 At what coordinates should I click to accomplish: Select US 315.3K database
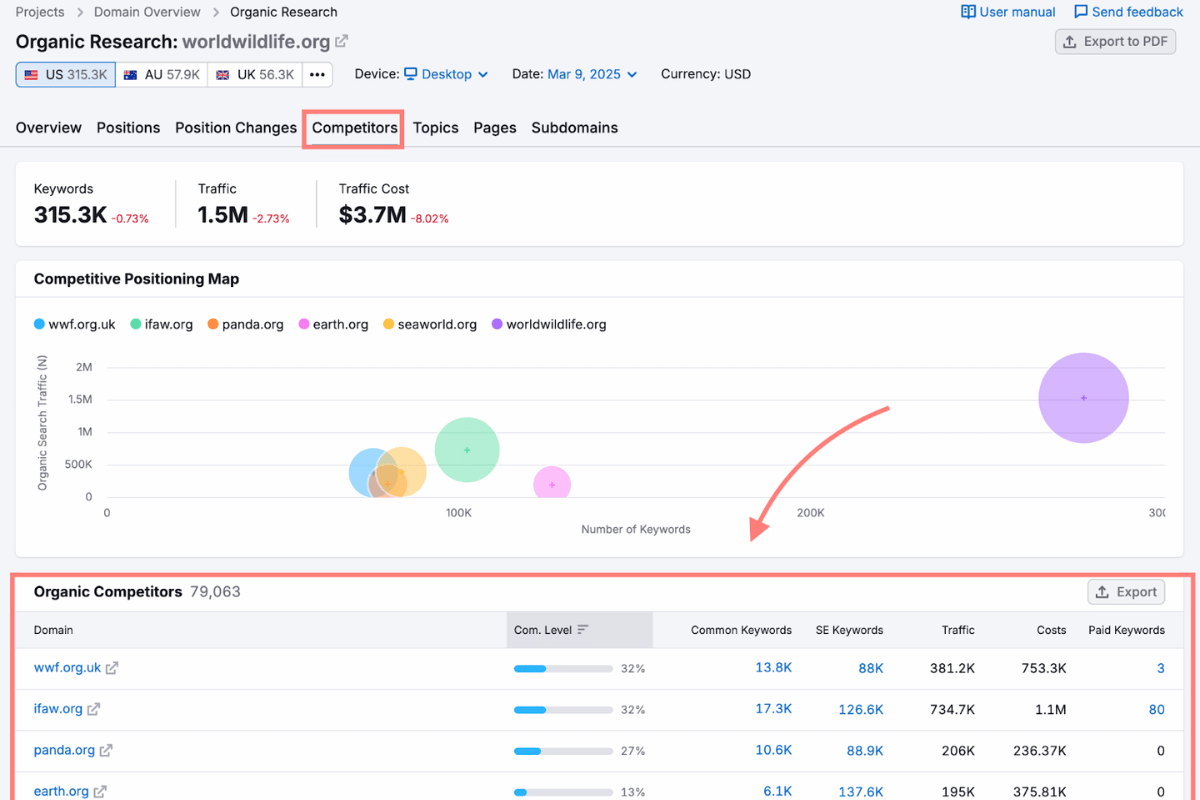66,74
